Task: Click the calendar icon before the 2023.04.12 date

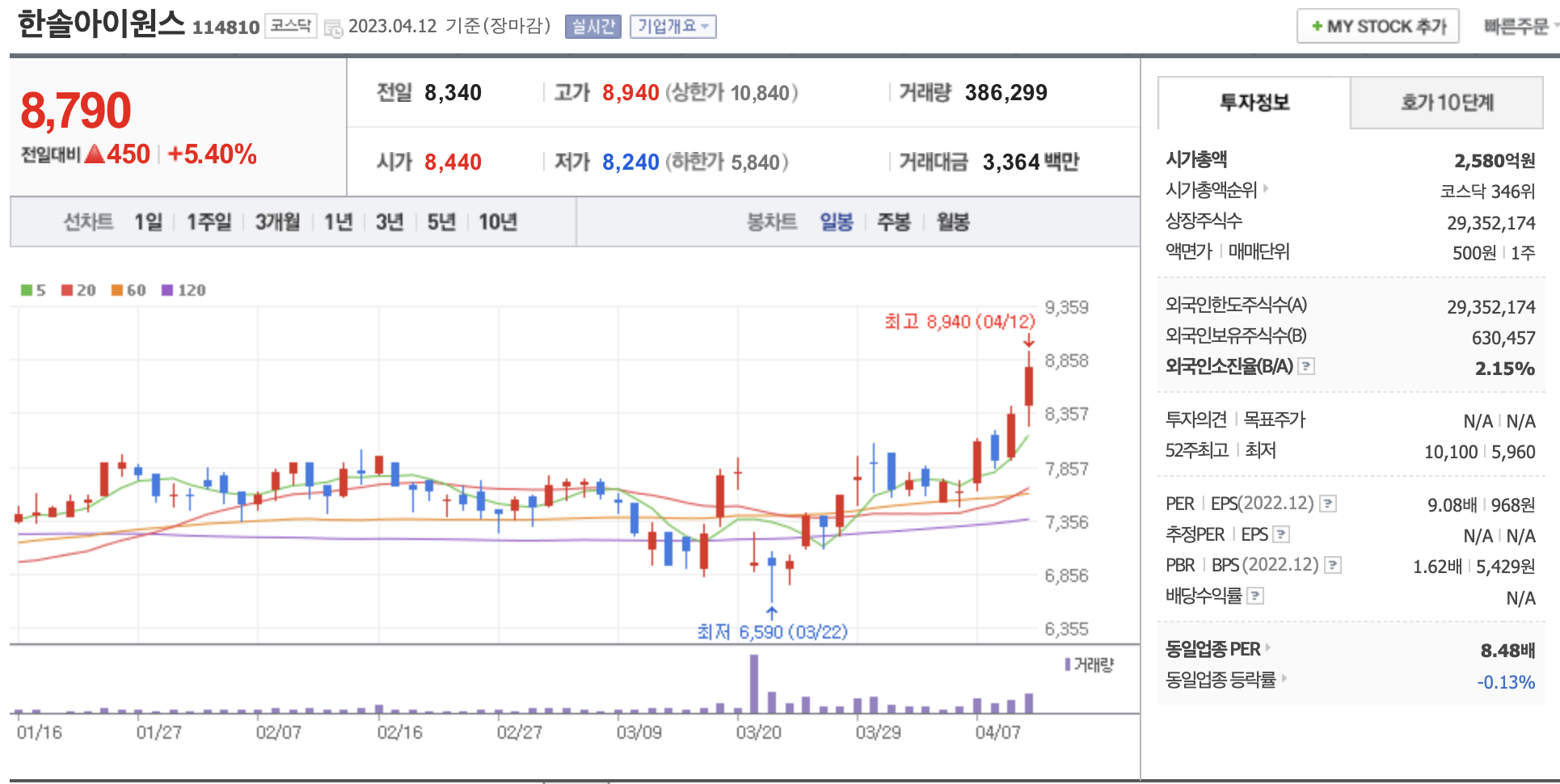Action: pyautogui.click(x=333, y=28)
